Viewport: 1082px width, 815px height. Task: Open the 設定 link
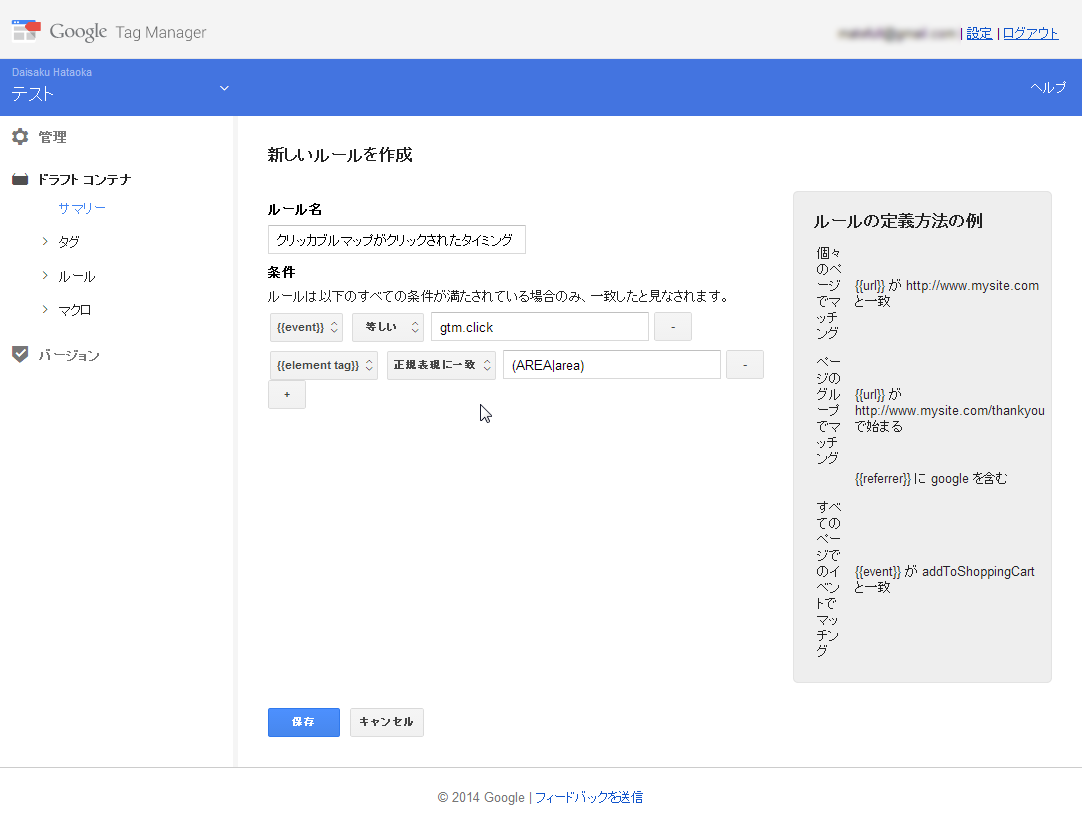coord(979,33)
